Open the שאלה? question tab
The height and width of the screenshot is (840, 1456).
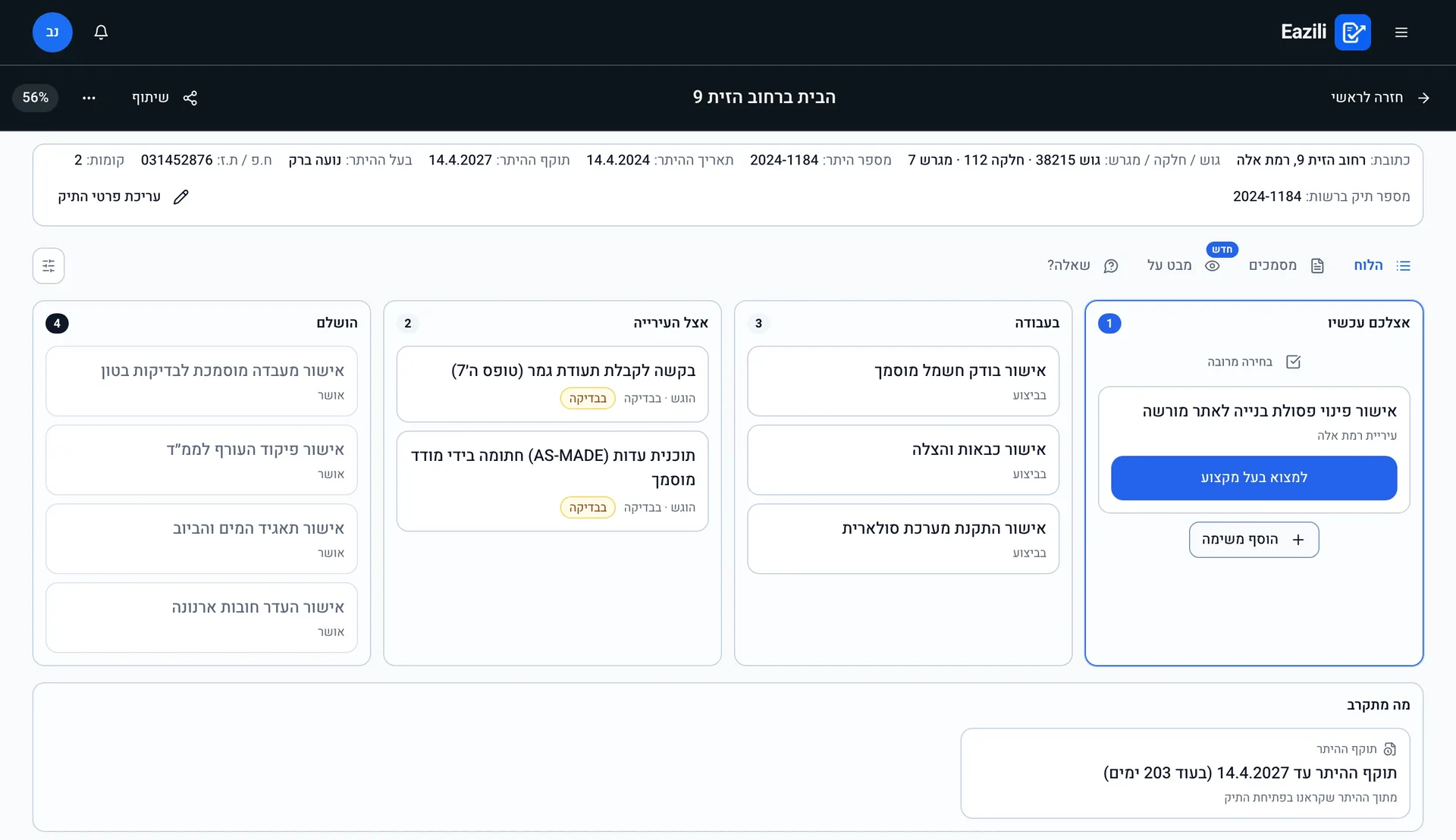(x=1082, y=265)
